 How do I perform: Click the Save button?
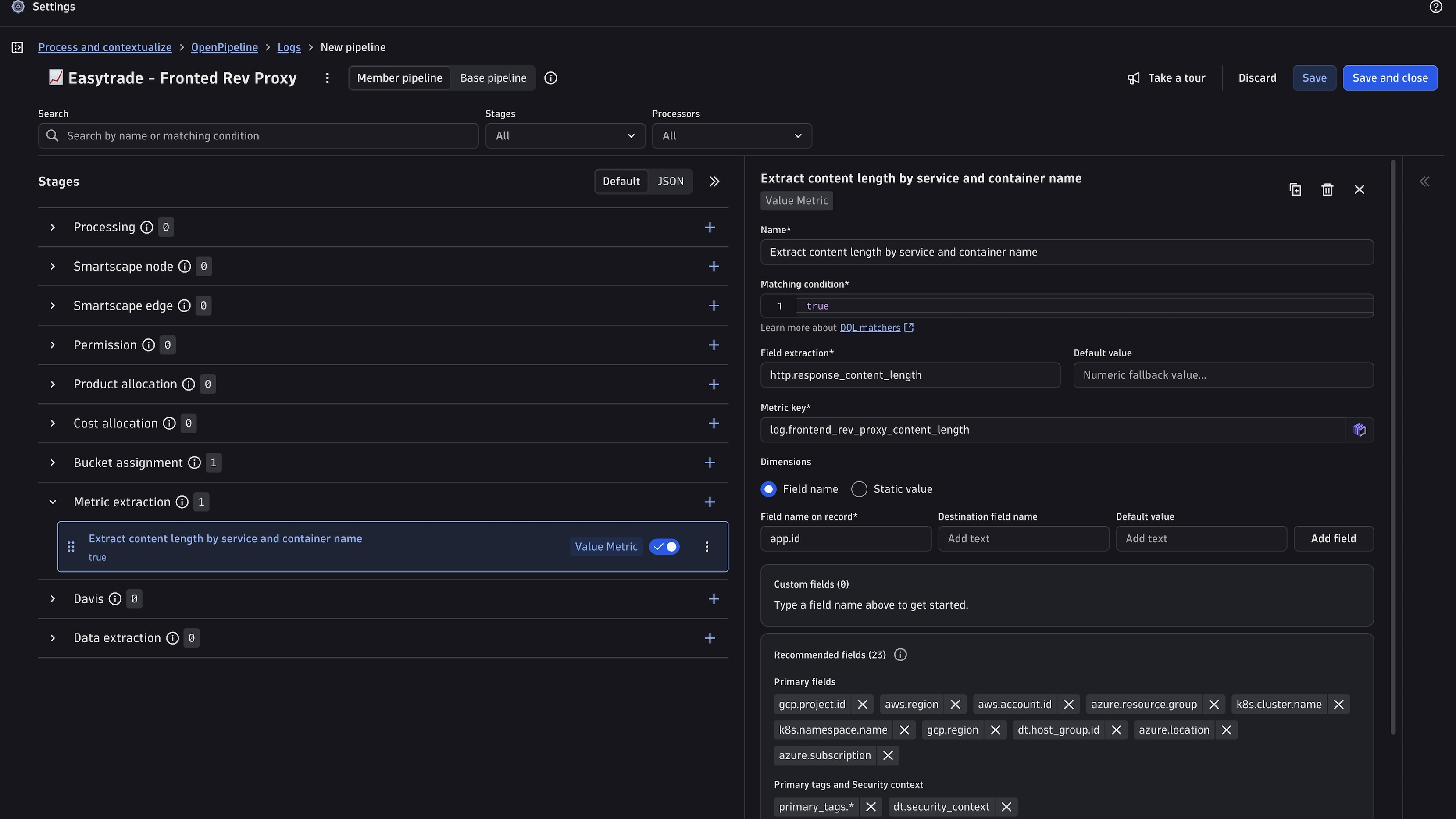pos(1314,78)
